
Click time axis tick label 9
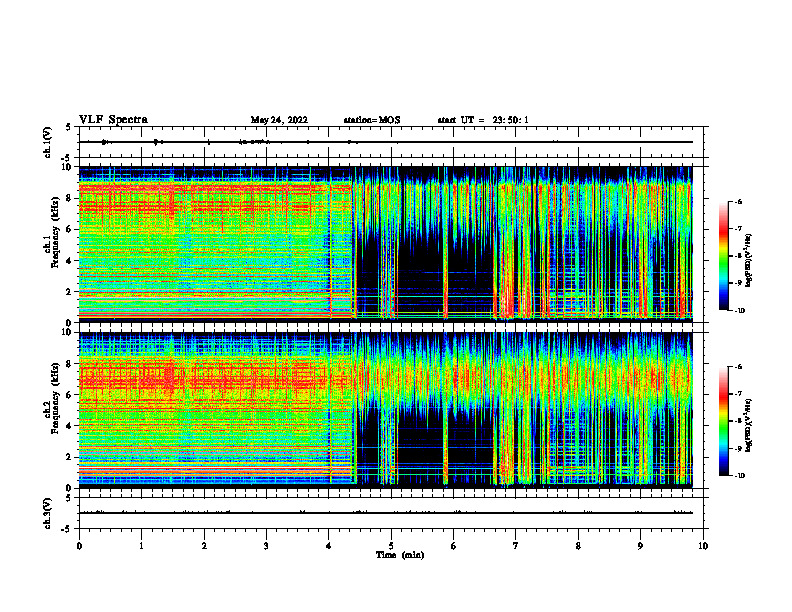click(x=640, y=546)
